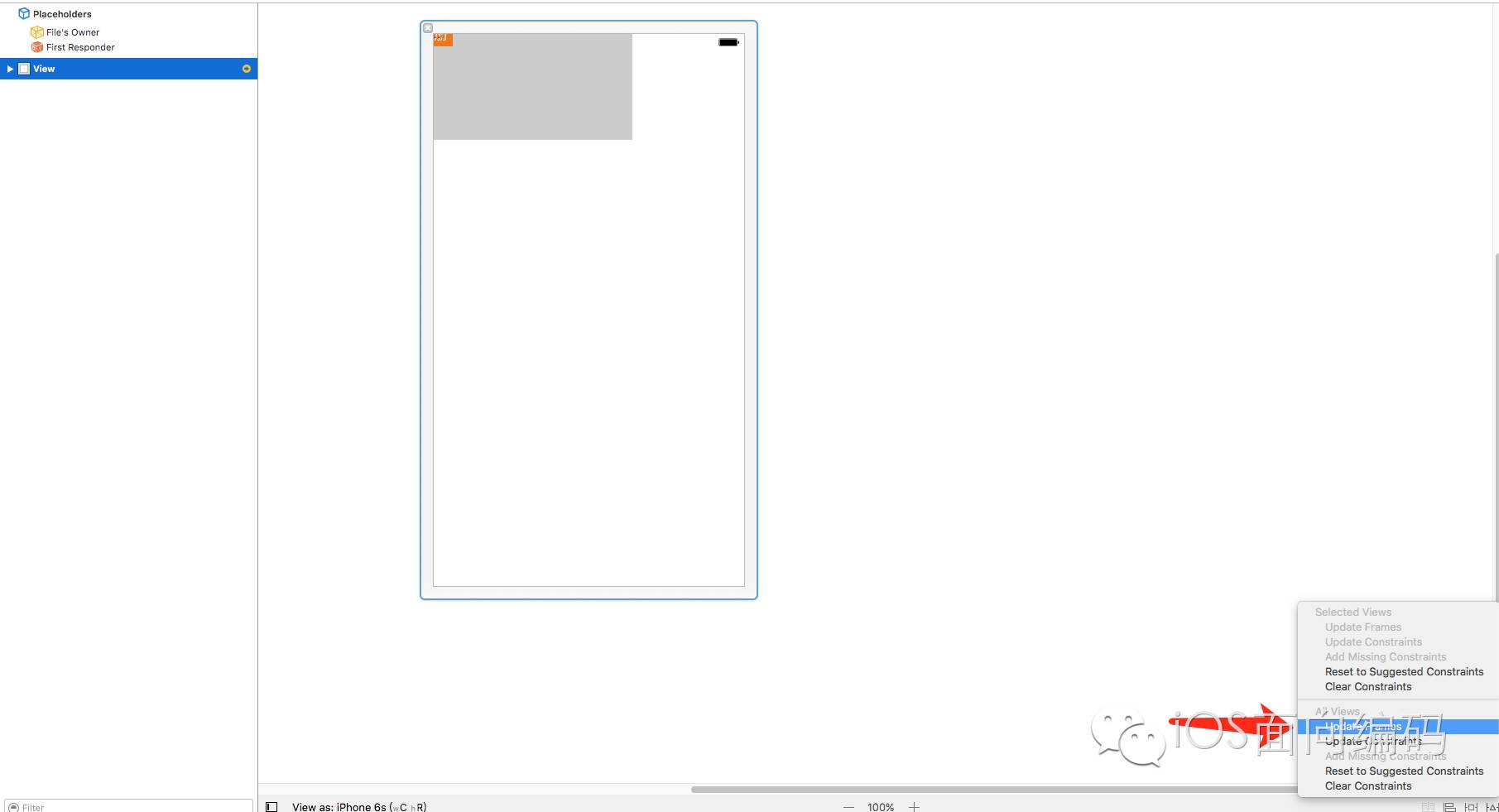Click the horizontal canvas scrollbar
Screen dimensions: 1499x812
pos(993,790)
